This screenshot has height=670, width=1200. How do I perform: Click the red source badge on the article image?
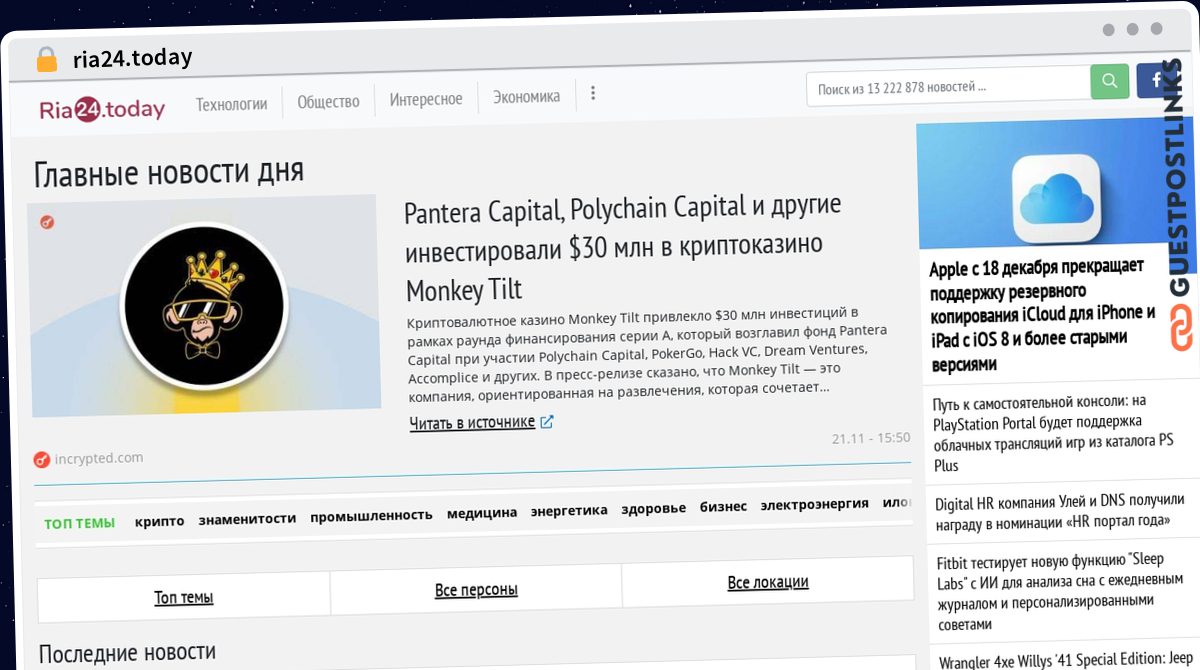coord(47,222)
